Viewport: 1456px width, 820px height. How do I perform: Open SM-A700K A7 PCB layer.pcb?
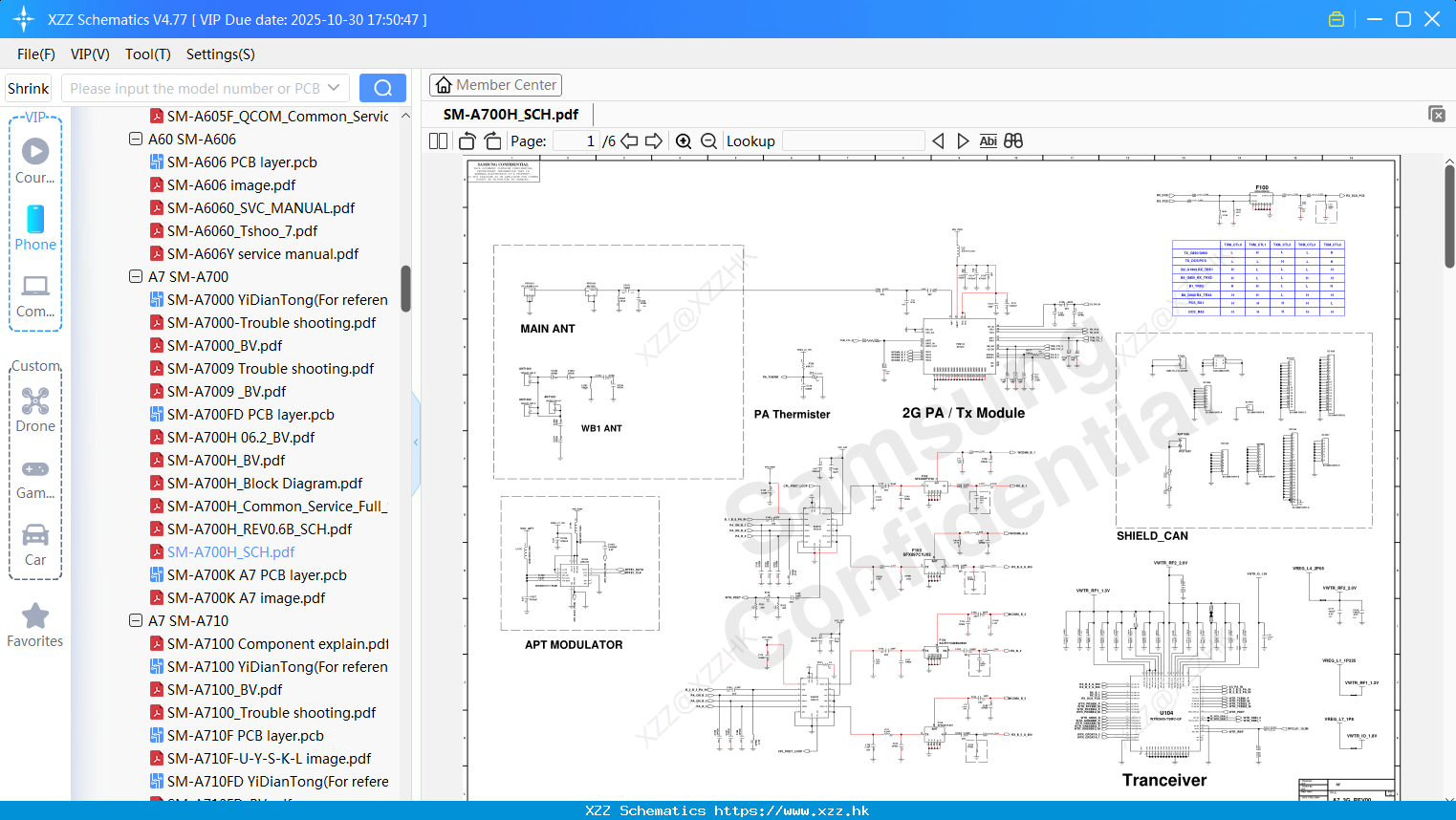[257, 574]
